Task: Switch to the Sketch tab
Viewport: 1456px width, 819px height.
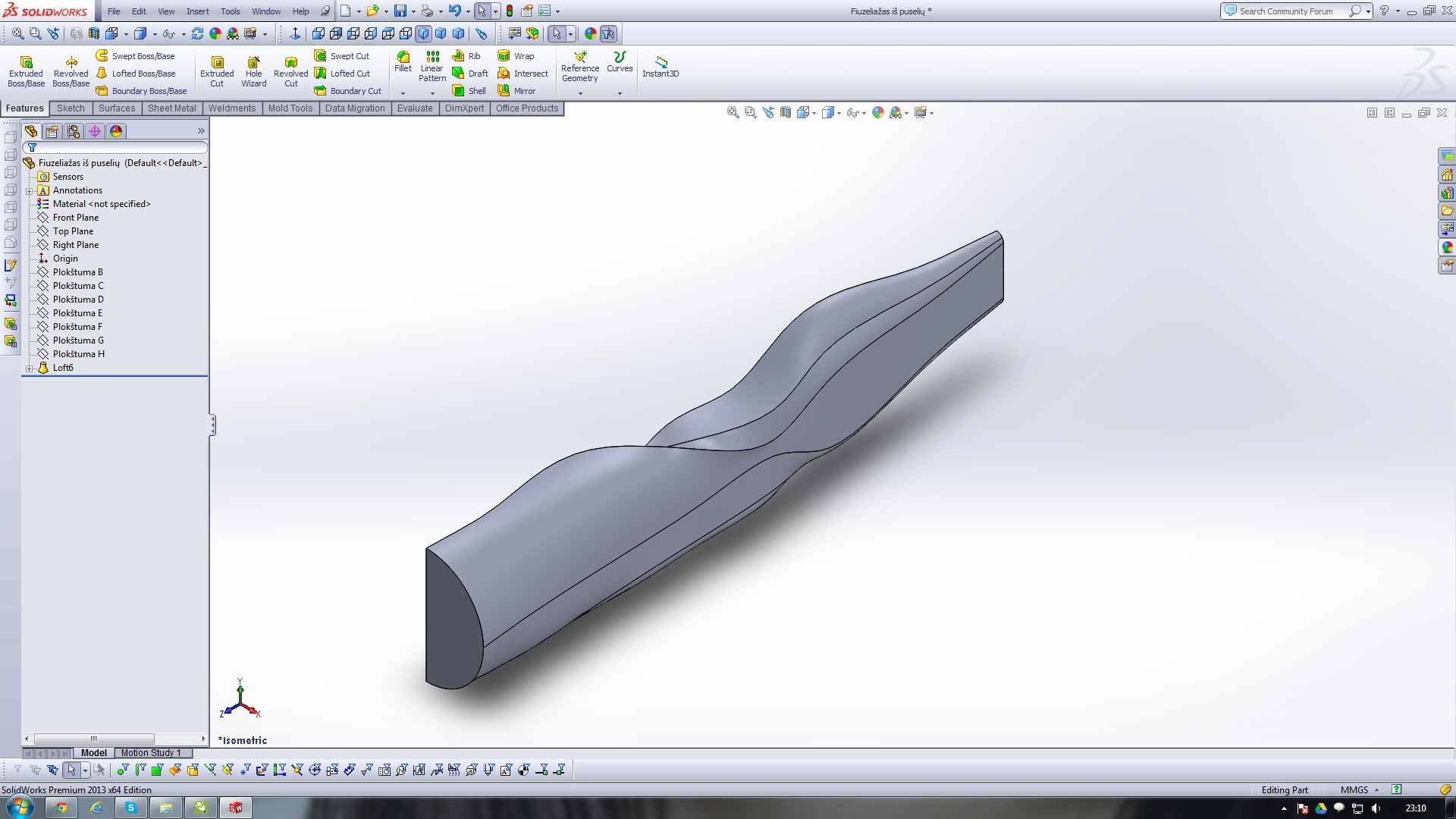Action: pos(71,108)
